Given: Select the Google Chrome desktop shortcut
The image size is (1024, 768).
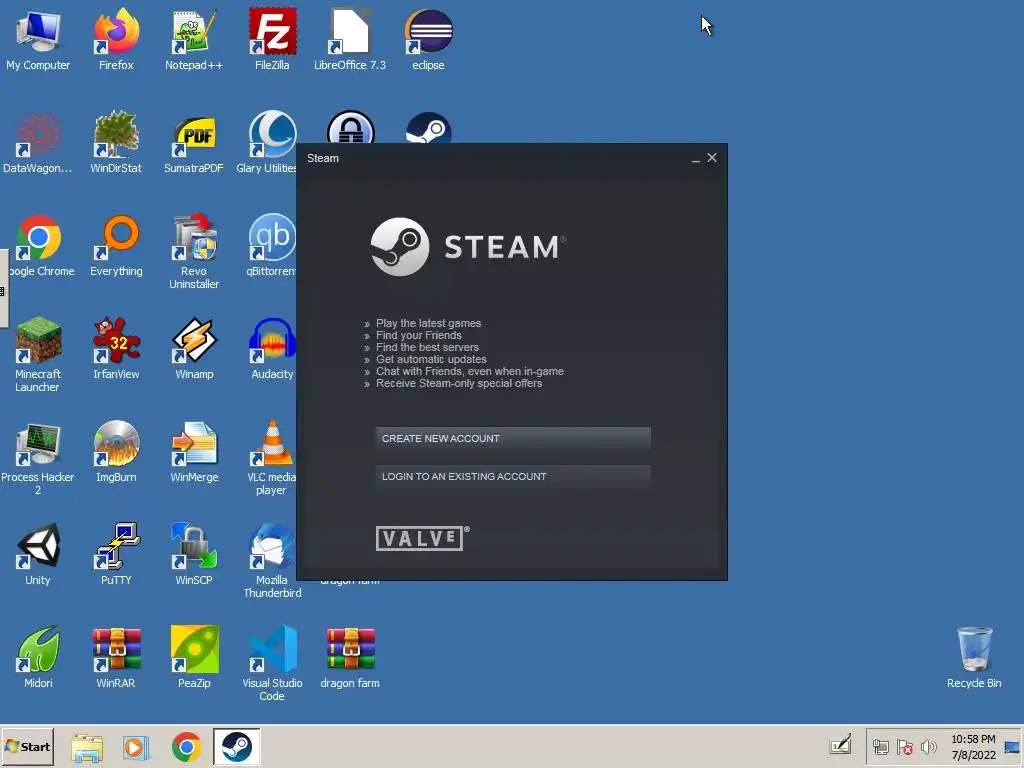Looking at the screenshot, I should [39, 246].
